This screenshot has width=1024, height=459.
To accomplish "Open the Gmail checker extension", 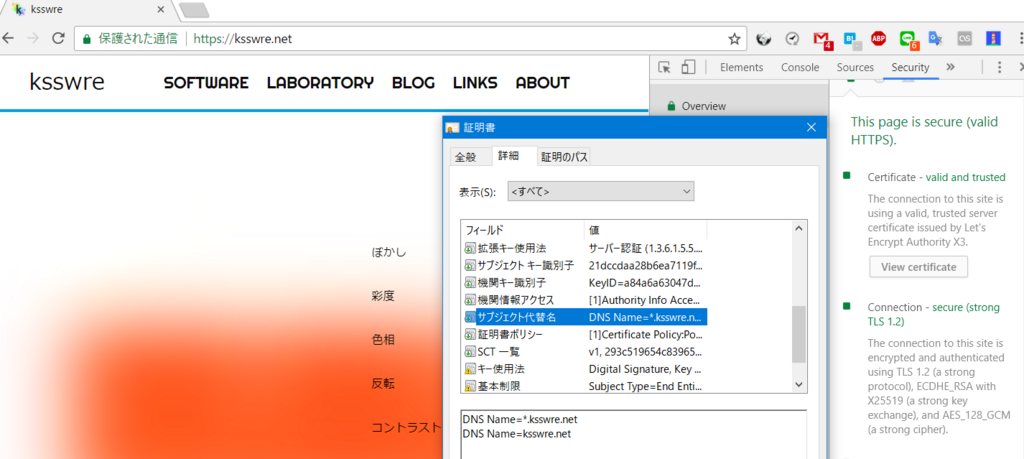I will (822, 40).
